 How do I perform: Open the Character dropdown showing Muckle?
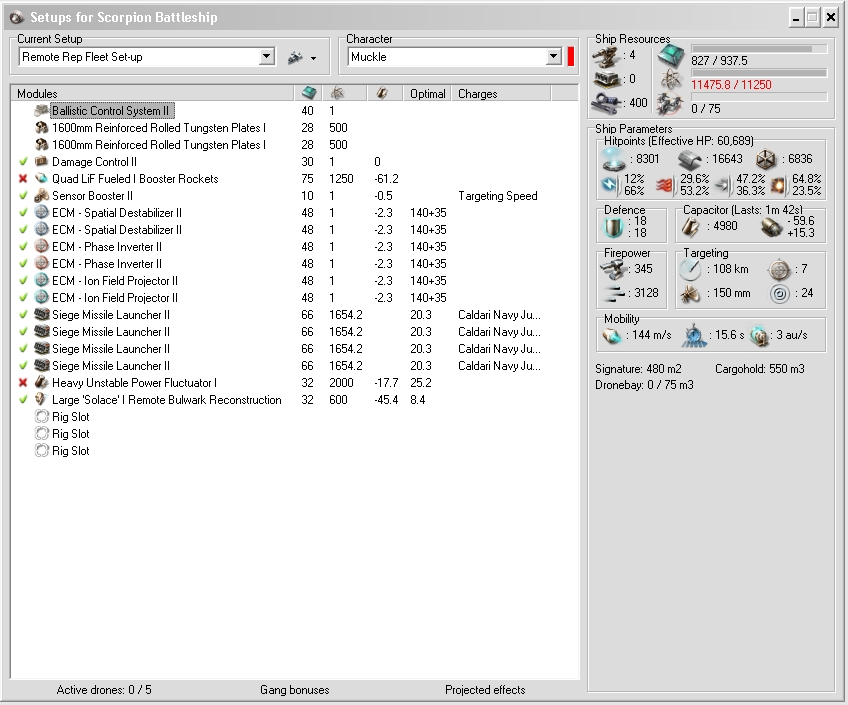pyautogui.click(x=553, y=56)
